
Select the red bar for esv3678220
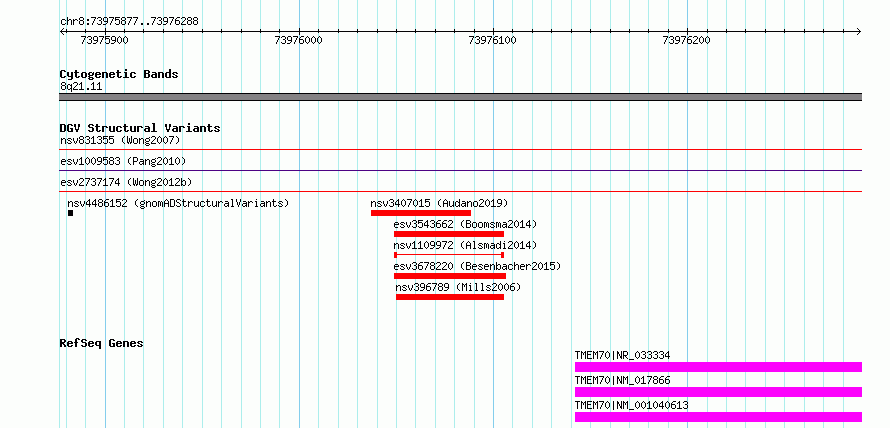click(x=450, y=276)
